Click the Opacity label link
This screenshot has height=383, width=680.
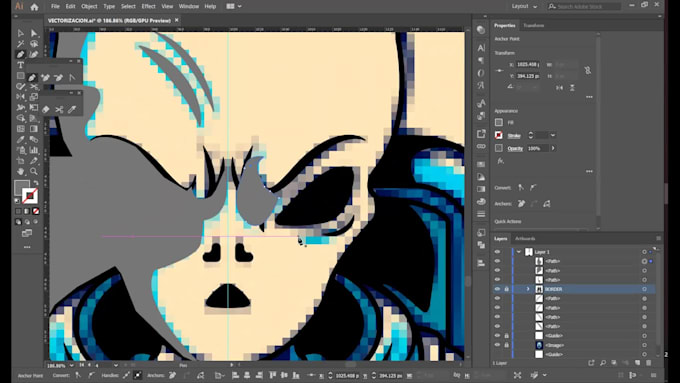coord(515,148)
